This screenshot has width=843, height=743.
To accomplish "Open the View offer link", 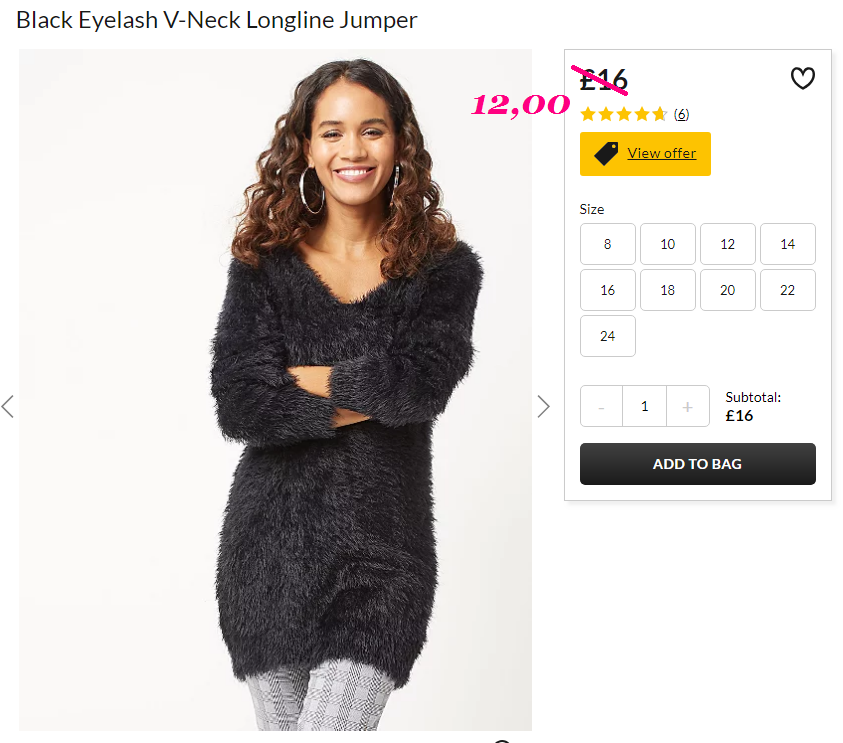I will [x=662, y=153].
